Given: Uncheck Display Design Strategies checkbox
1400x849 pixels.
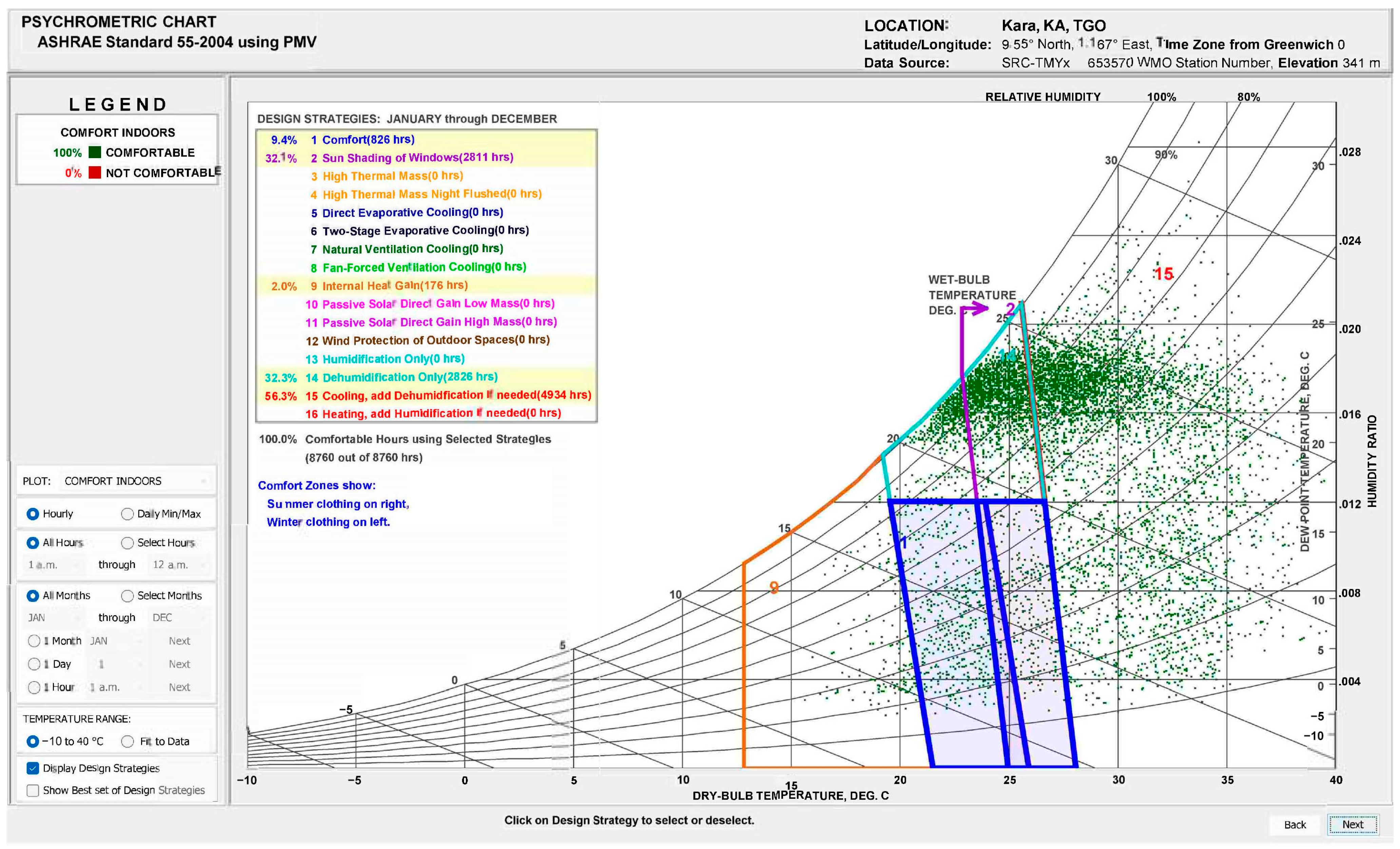Looking at the screenshot, I should [x=33, y=768].
